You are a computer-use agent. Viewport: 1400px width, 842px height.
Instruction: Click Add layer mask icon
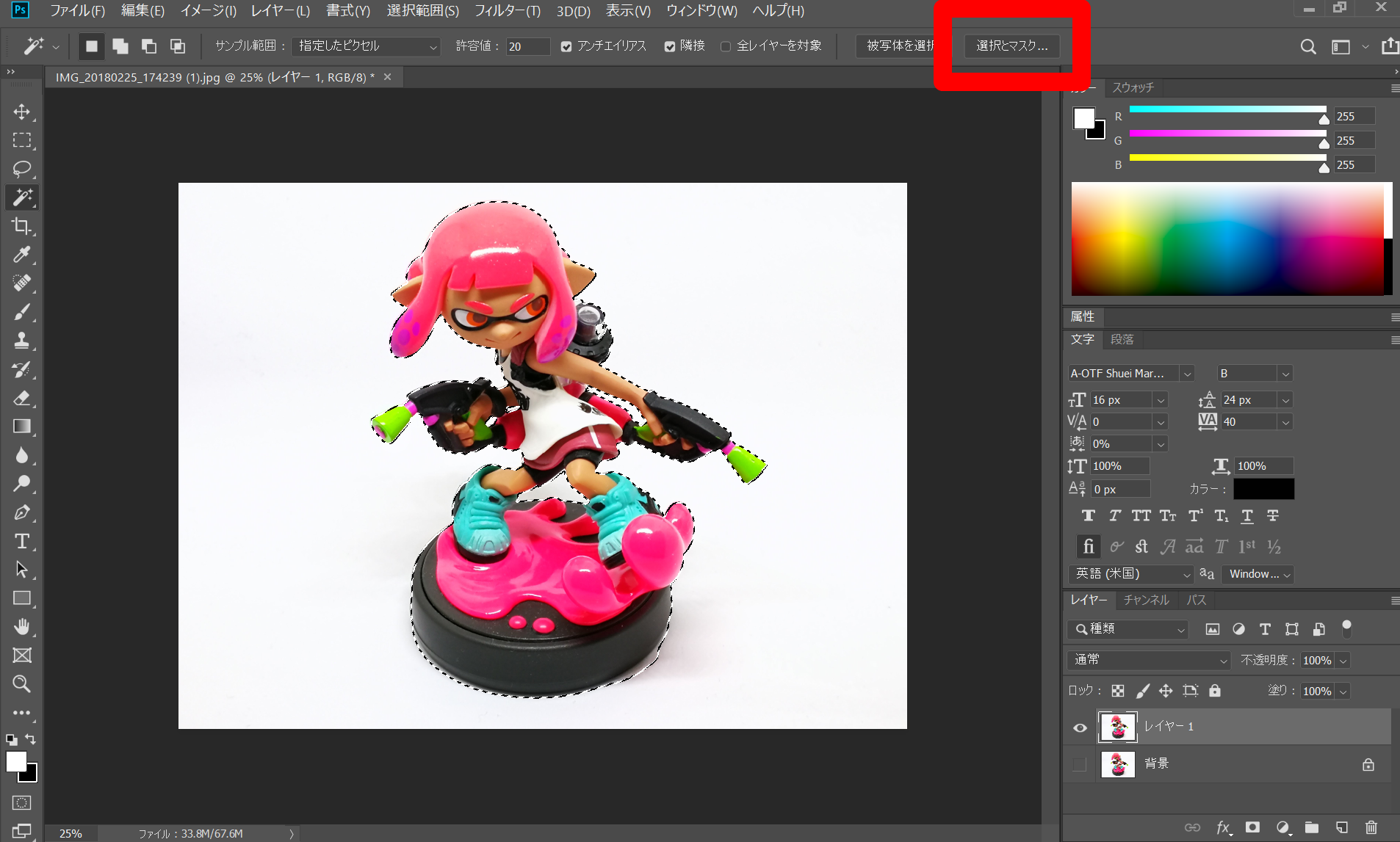pos(1252,827)
